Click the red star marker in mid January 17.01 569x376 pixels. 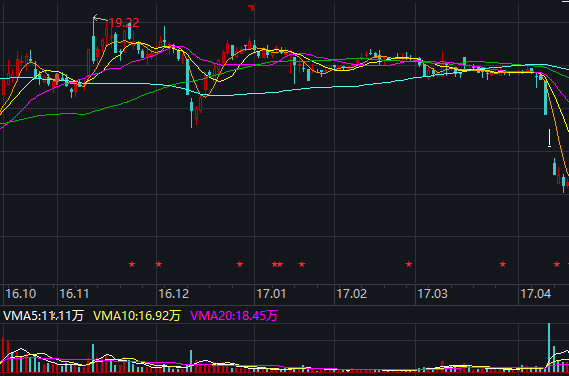pos(302,264)
